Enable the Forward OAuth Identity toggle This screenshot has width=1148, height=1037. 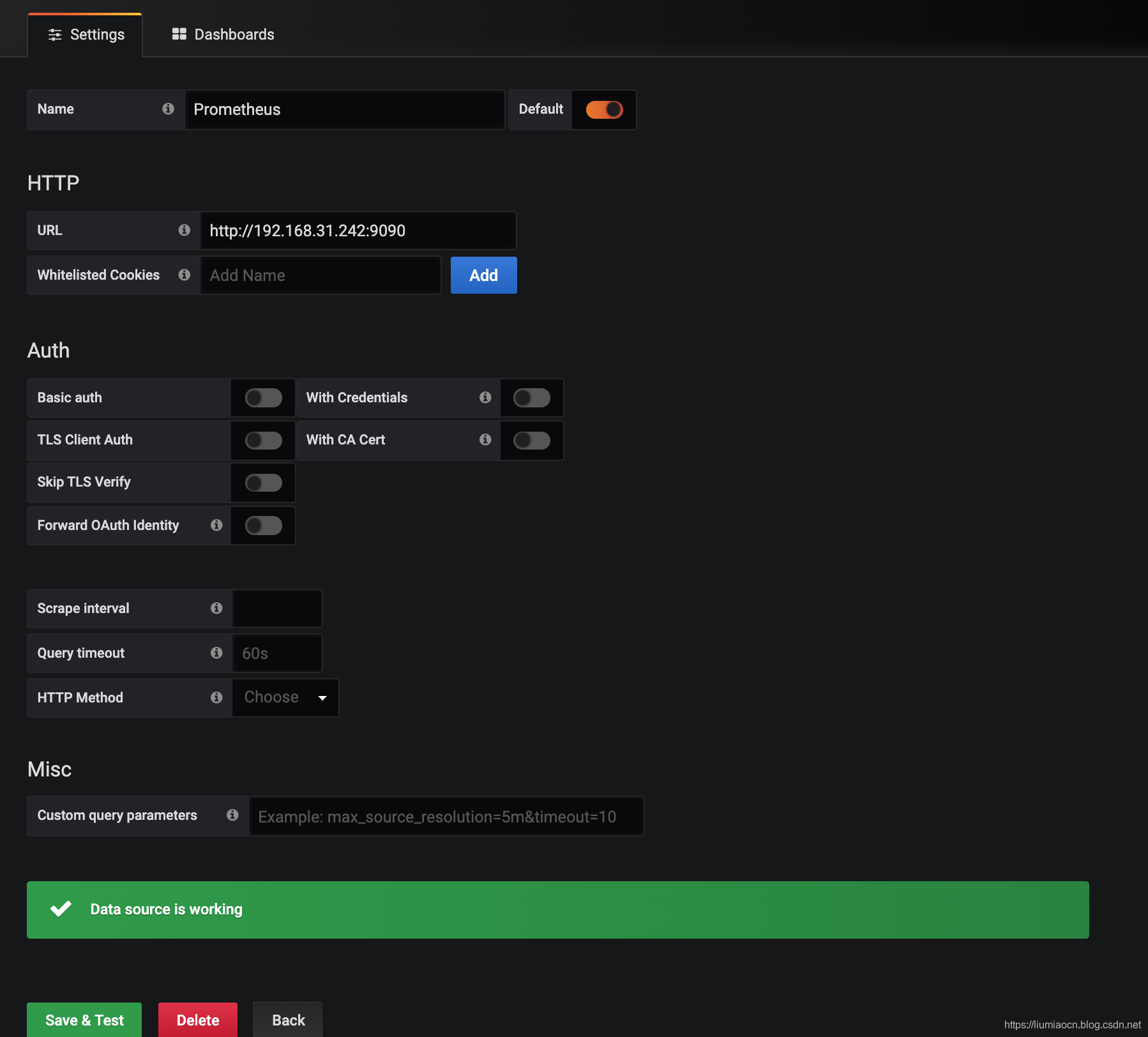(x=264, y=526)
